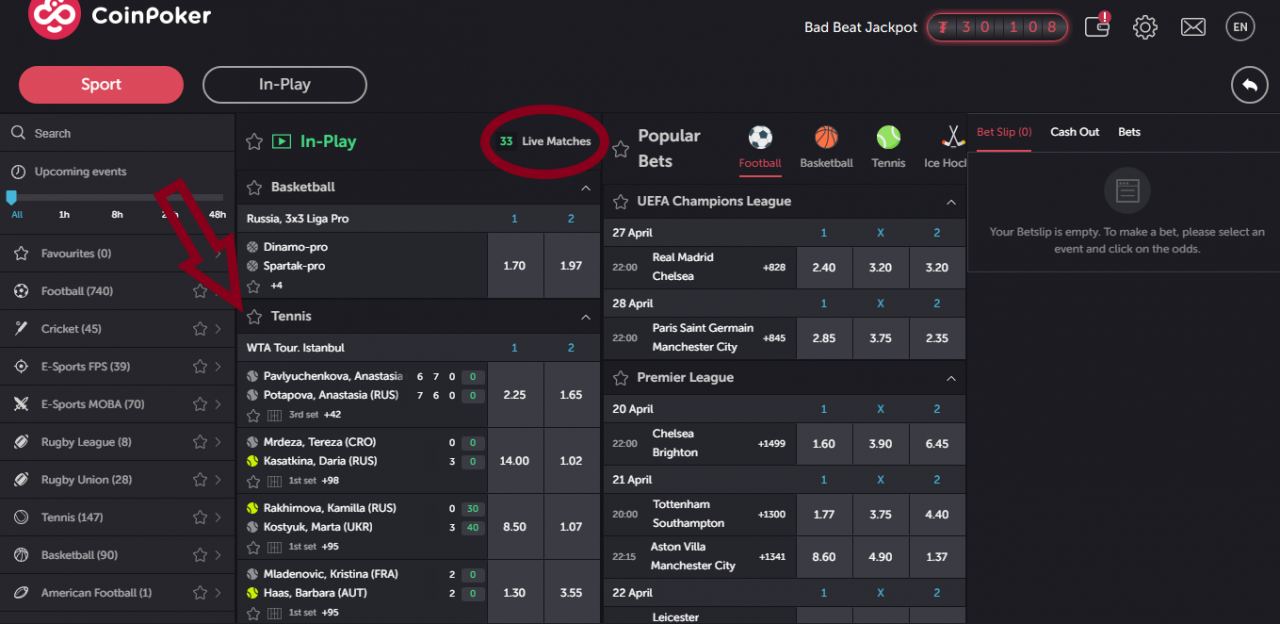
Task: Bet on Spartak-pro at 1.97
Action: (x=571, y=266)
